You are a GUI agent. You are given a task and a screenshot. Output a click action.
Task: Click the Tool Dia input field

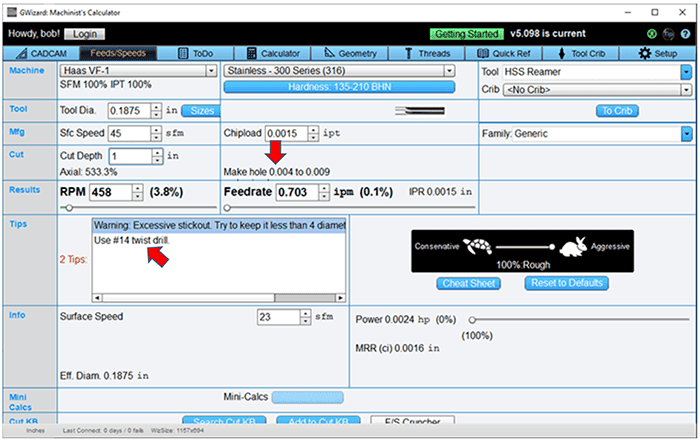click(x=129, y=111)
